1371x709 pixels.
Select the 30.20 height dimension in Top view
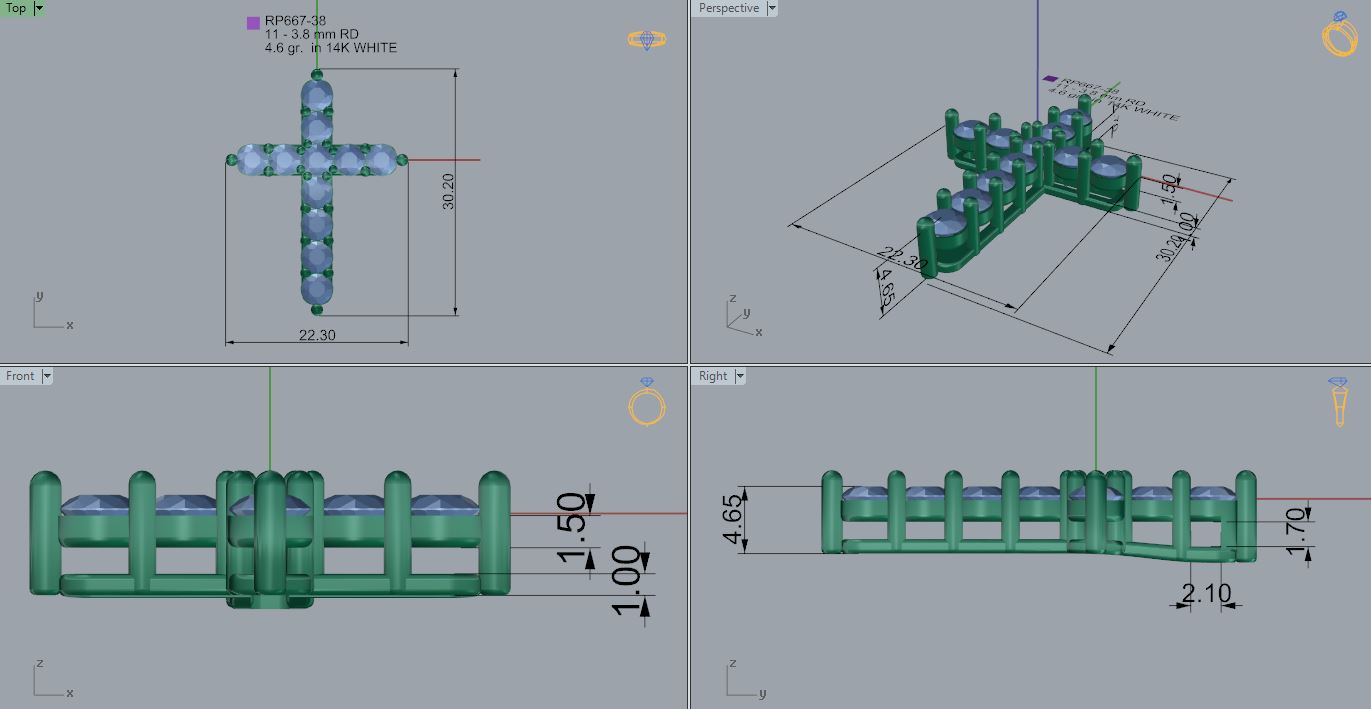[x=448, y=191]
